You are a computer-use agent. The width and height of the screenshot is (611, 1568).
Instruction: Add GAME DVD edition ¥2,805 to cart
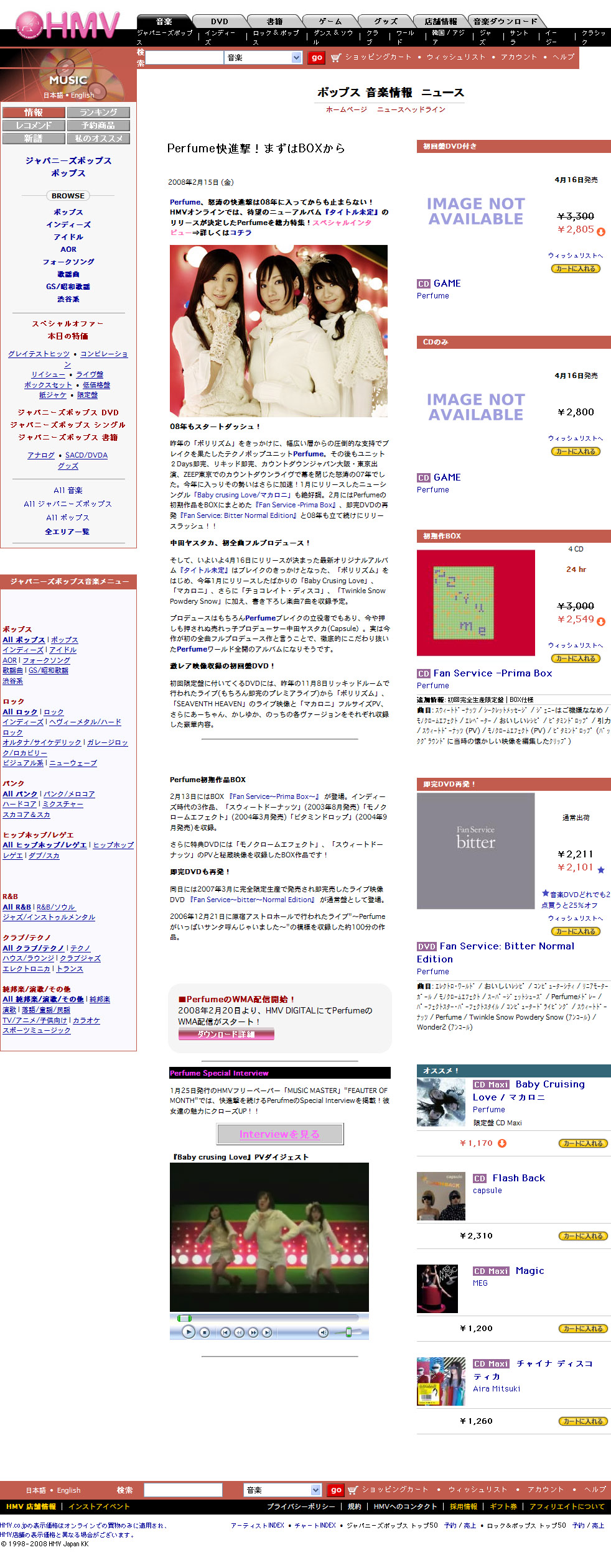coord(576,269)
